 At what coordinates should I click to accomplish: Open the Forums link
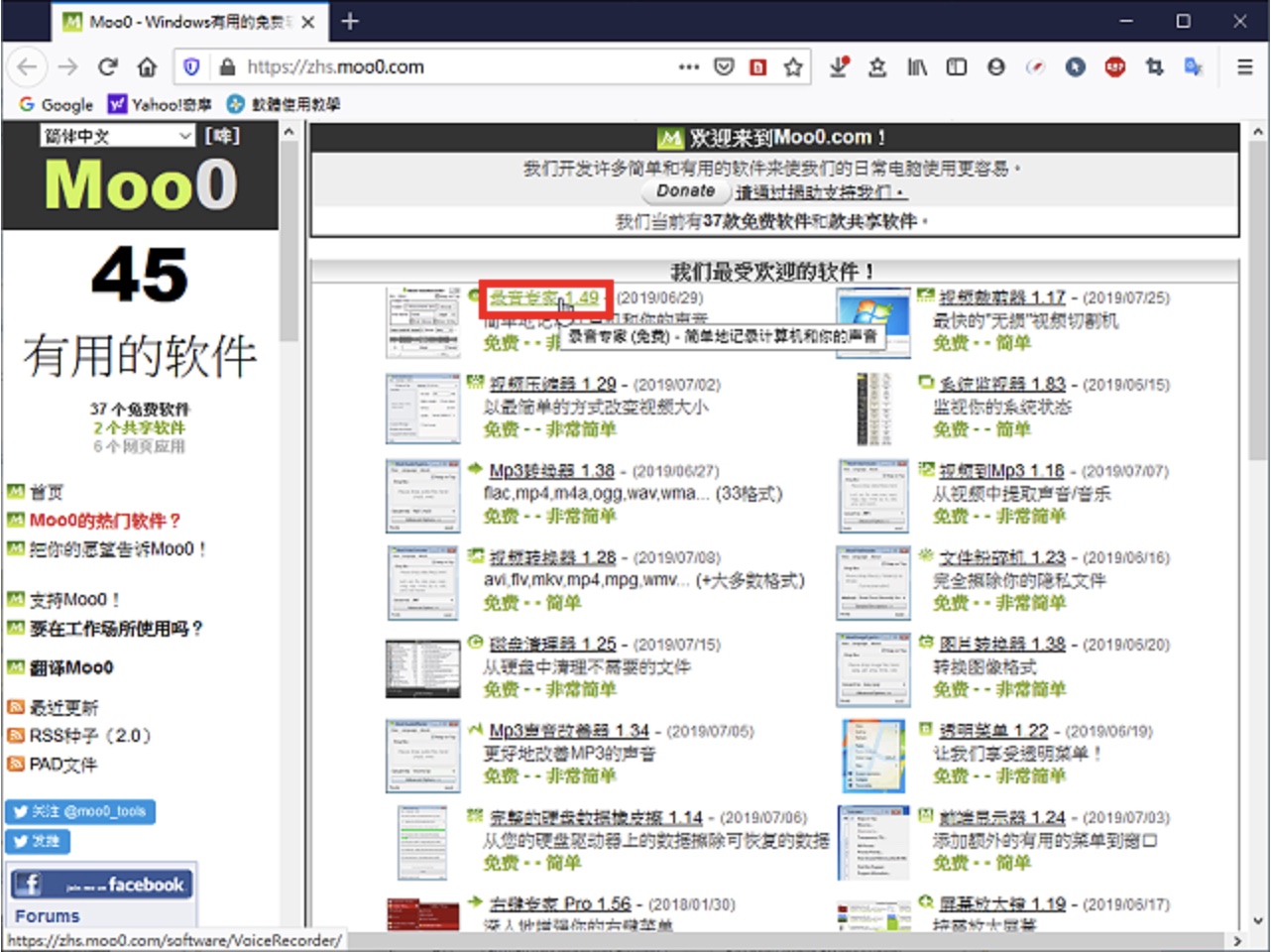[x=47, y=915]
